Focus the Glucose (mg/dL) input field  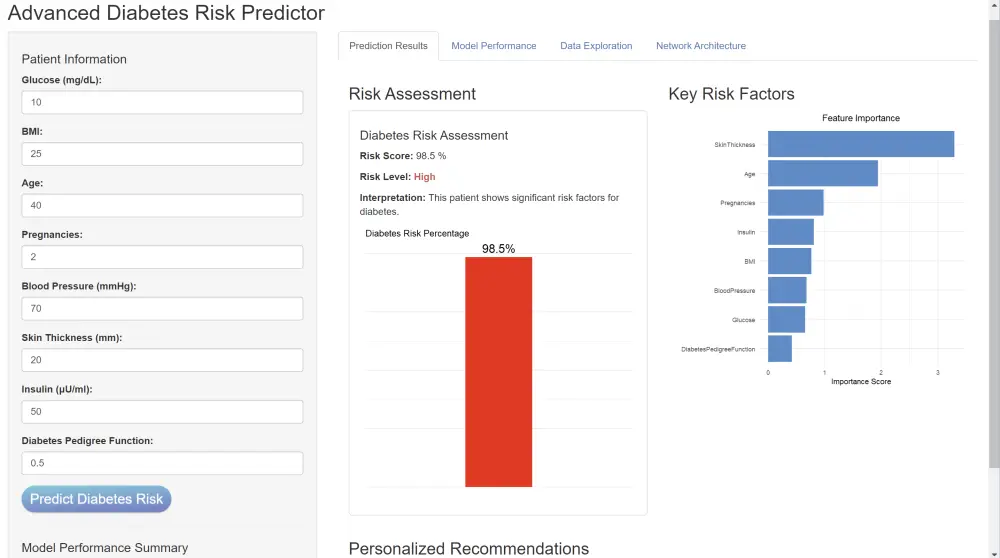[x=162, y=102]
